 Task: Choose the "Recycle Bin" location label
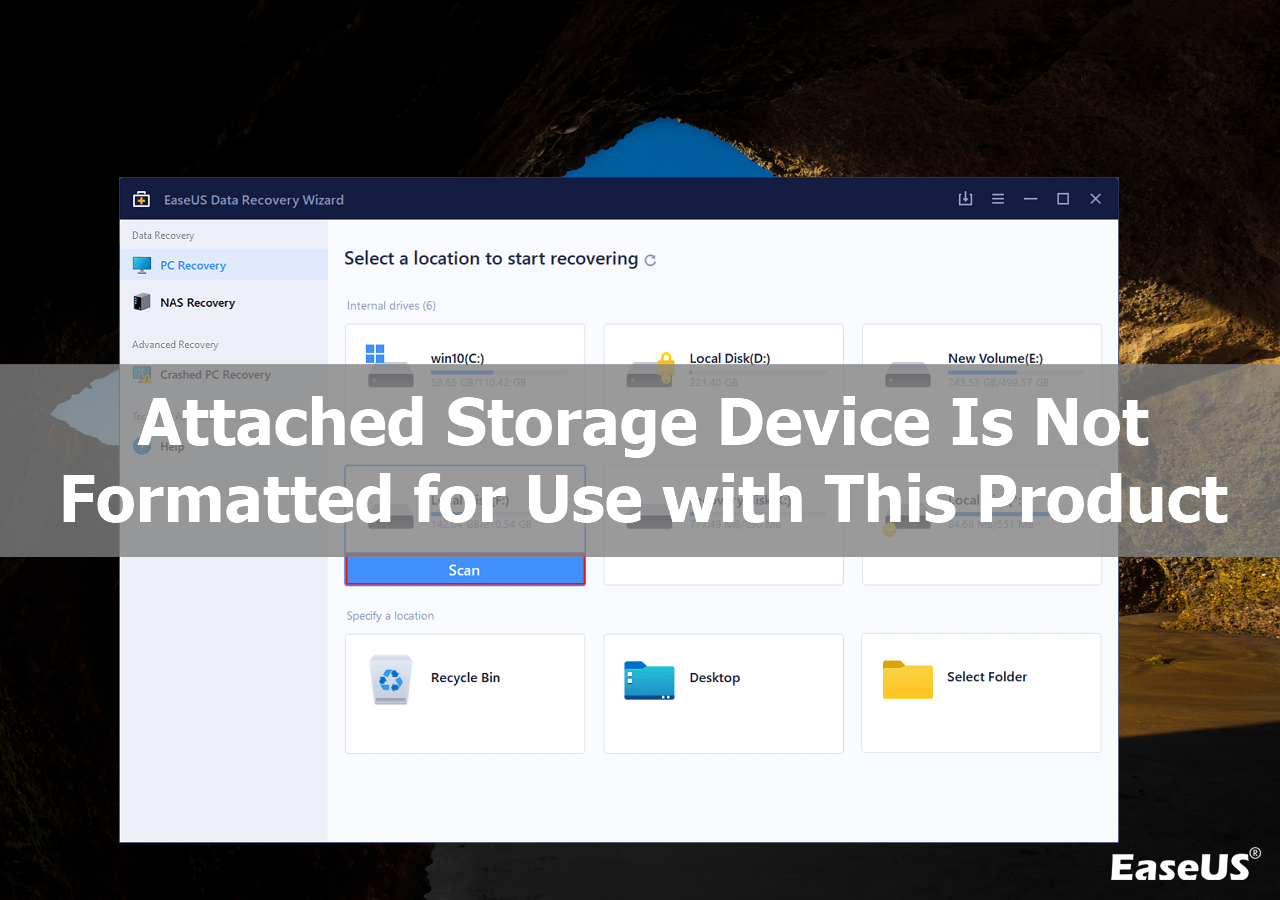465,677
